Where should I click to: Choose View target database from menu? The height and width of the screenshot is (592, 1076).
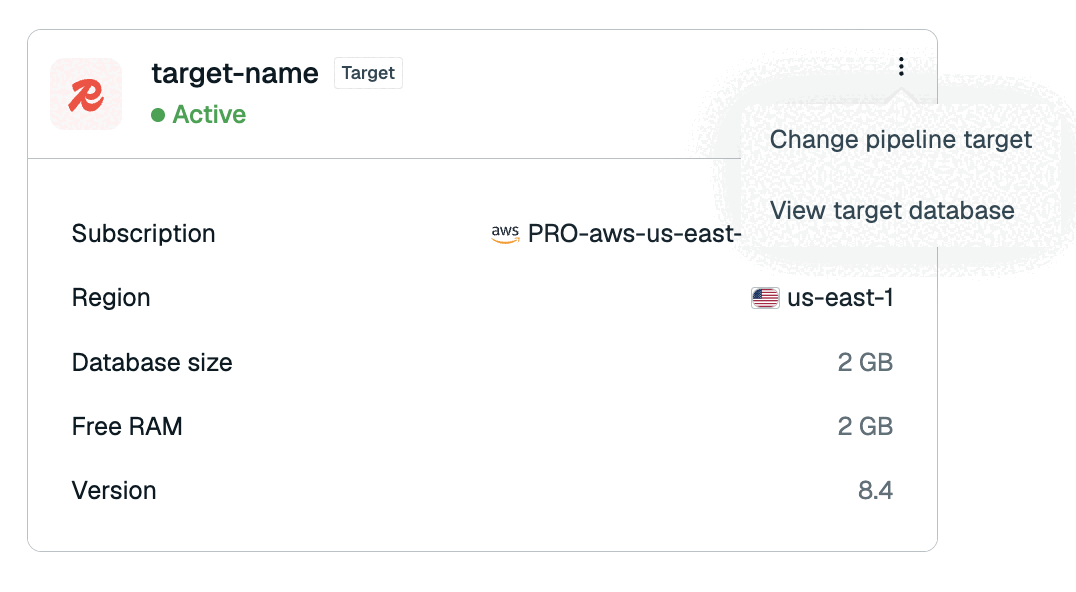[892, 210]
